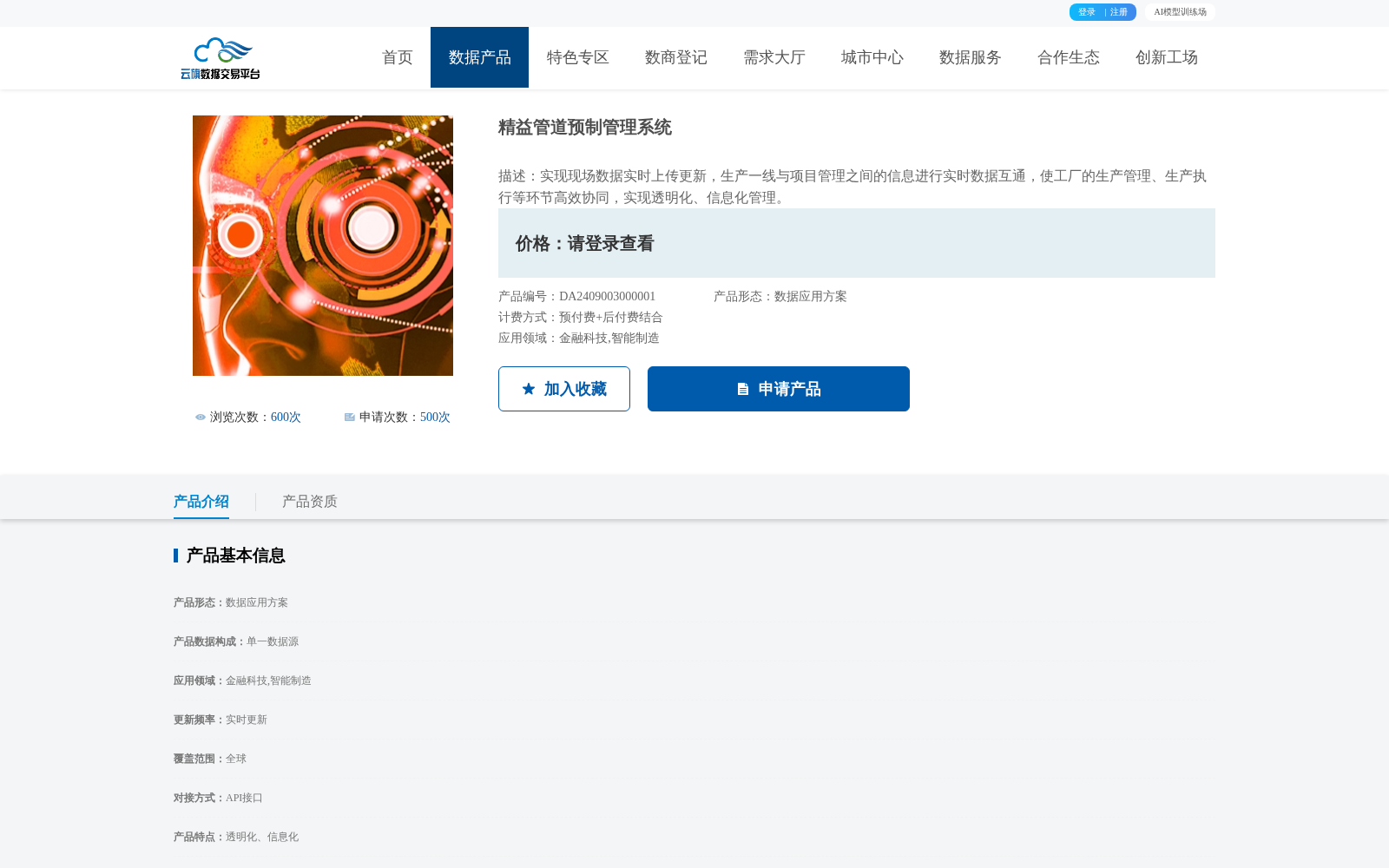Click 对接方式：API接口 row

click(x=218, y=798)
